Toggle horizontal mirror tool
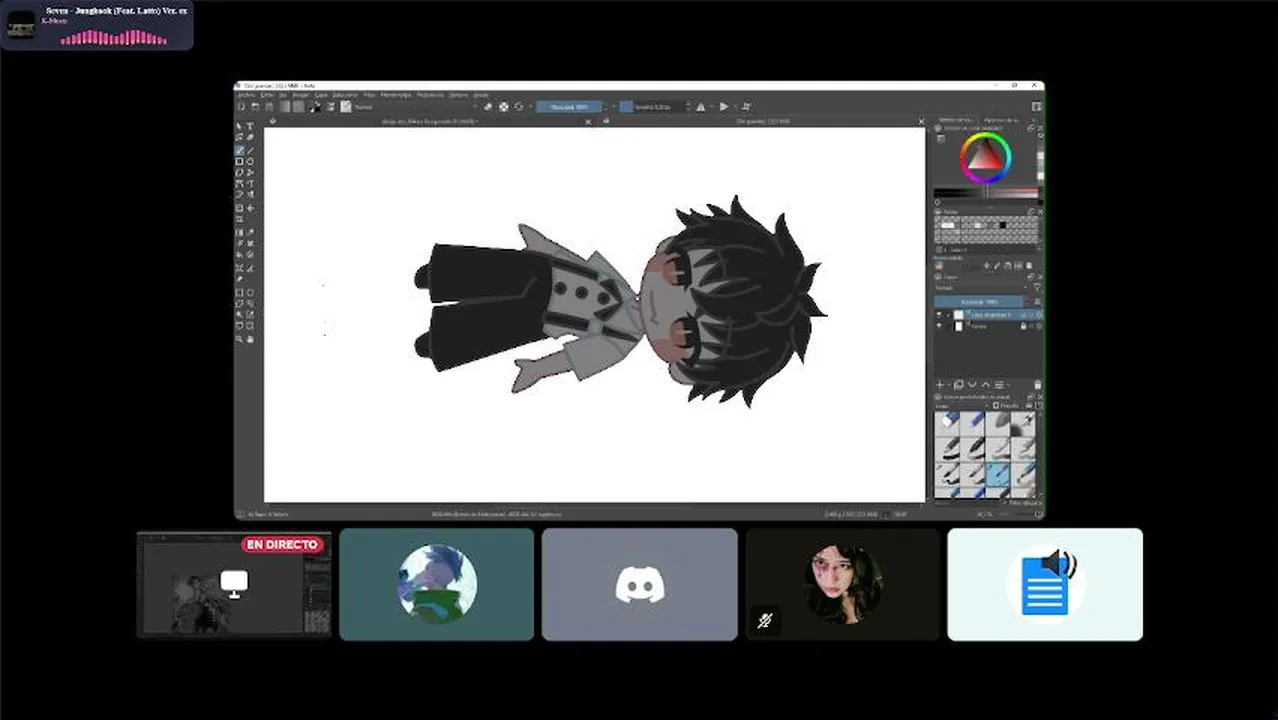The width and height of the screenshot is (1278, 720). (700, 107)
